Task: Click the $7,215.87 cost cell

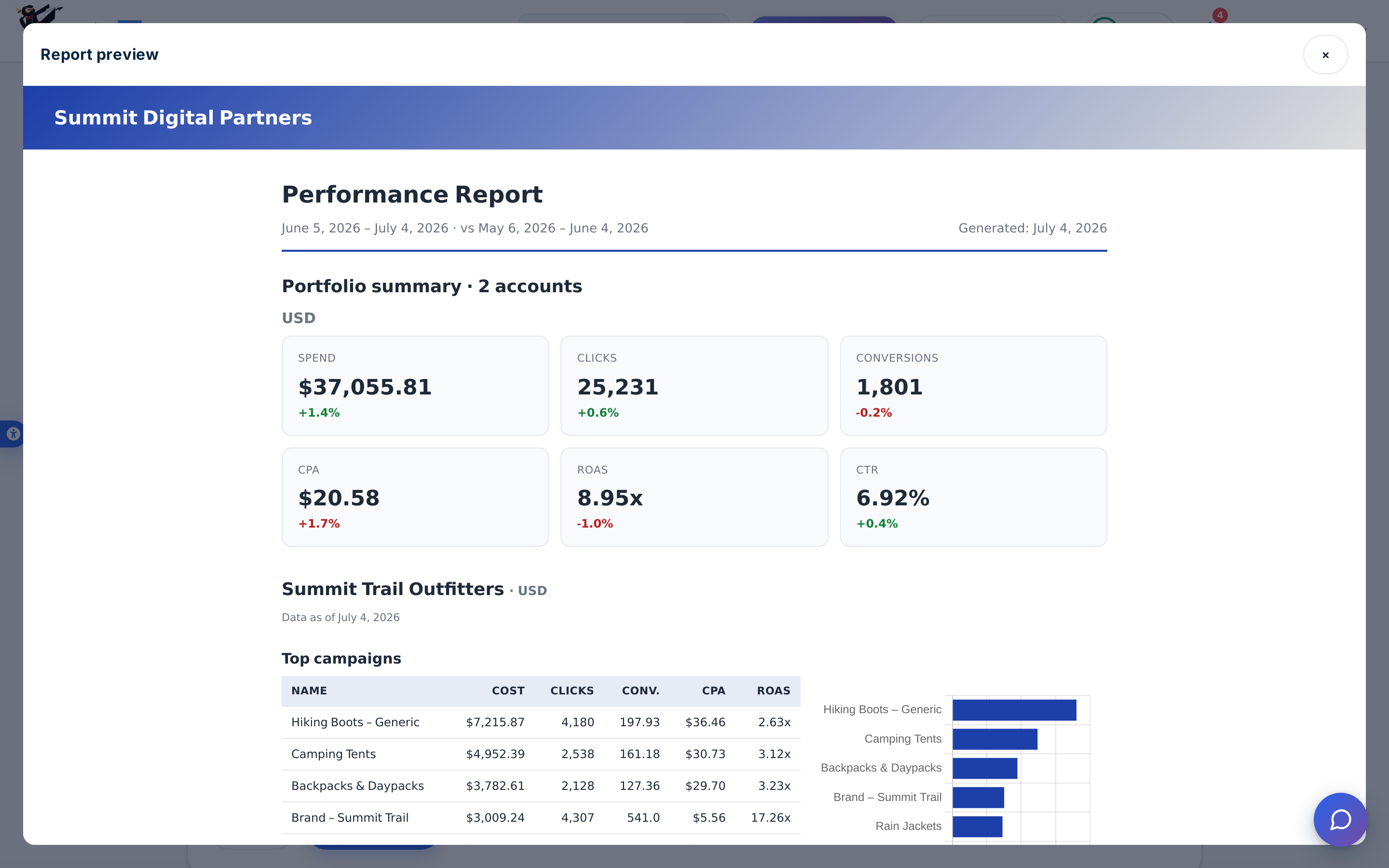Action: coord(495,722)
